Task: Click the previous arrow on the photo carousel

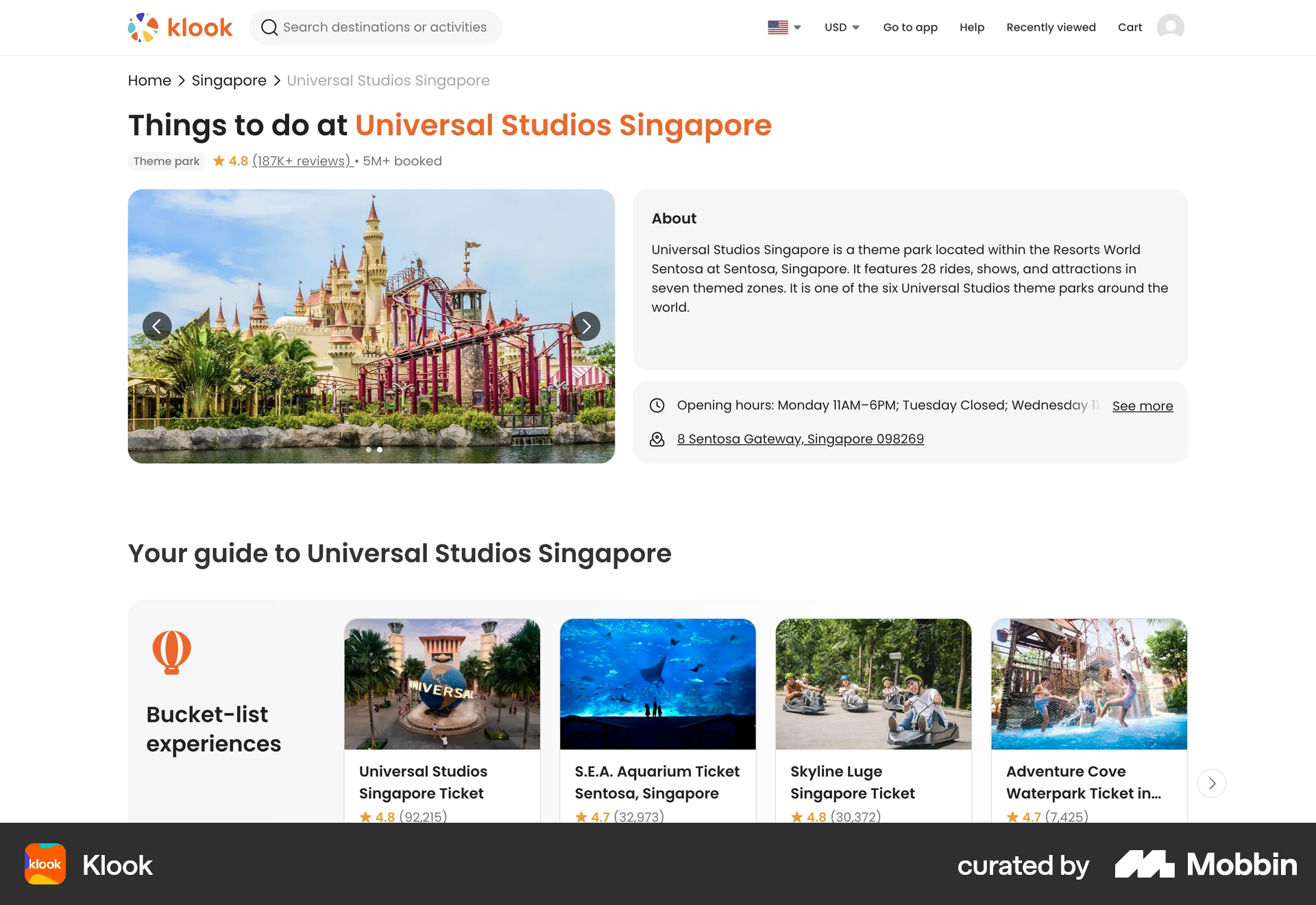Action: coord(157,326)
